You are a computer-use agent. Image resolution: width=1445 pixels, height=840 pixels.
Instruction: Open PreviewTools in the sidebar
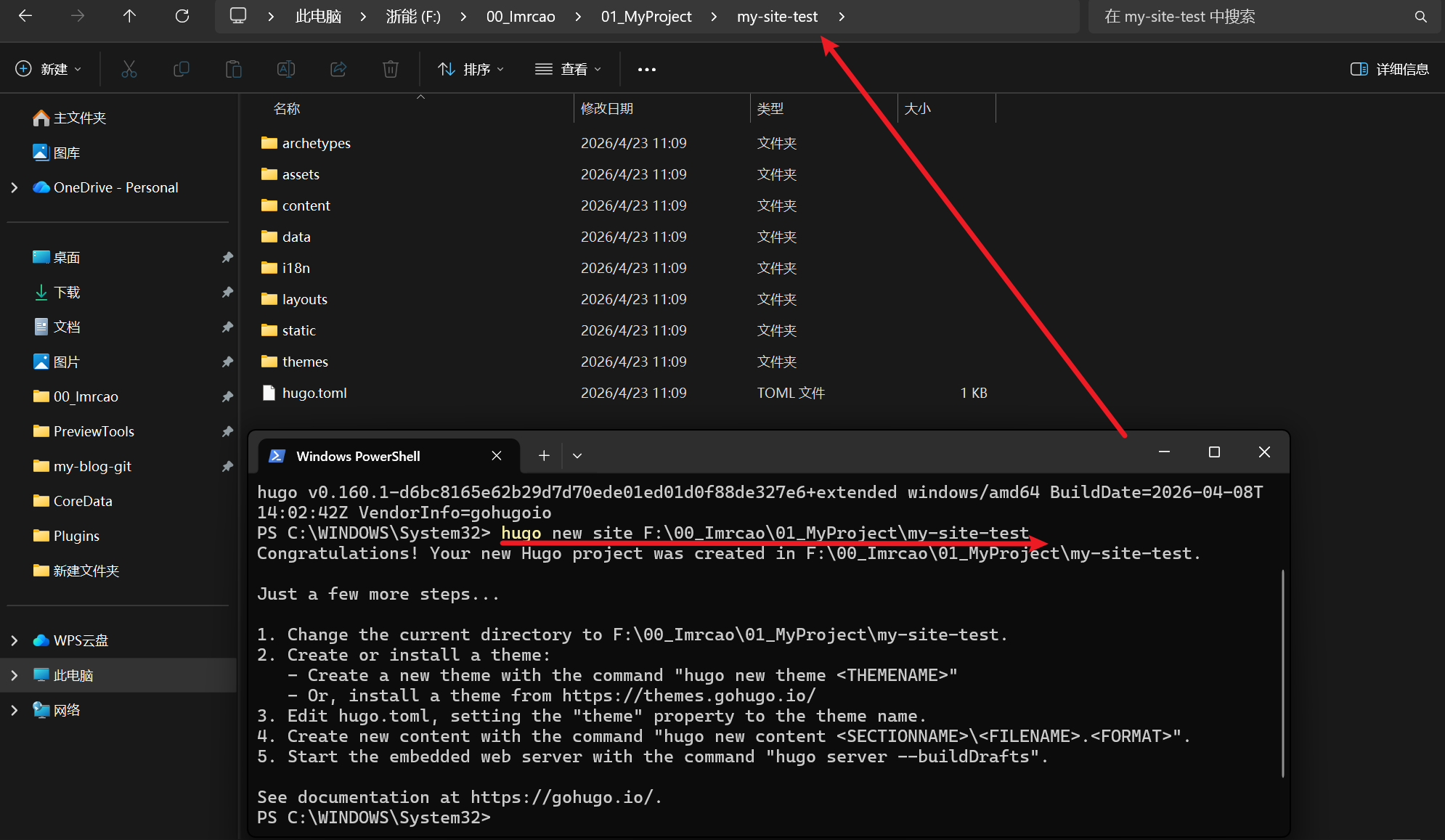pos(94,431)
